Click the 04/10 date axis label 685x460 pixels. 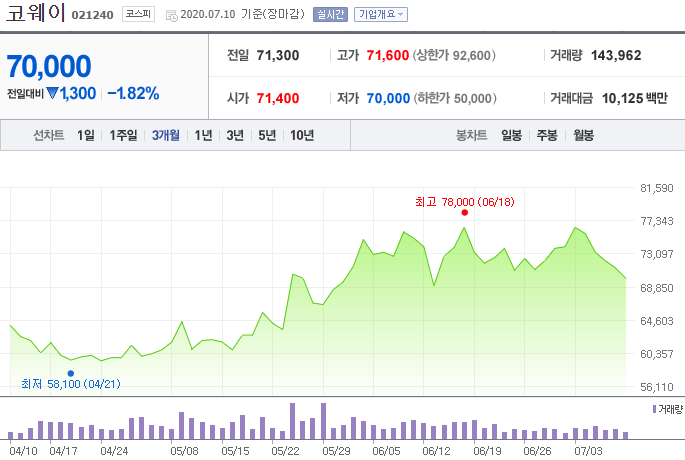(24, 451)
